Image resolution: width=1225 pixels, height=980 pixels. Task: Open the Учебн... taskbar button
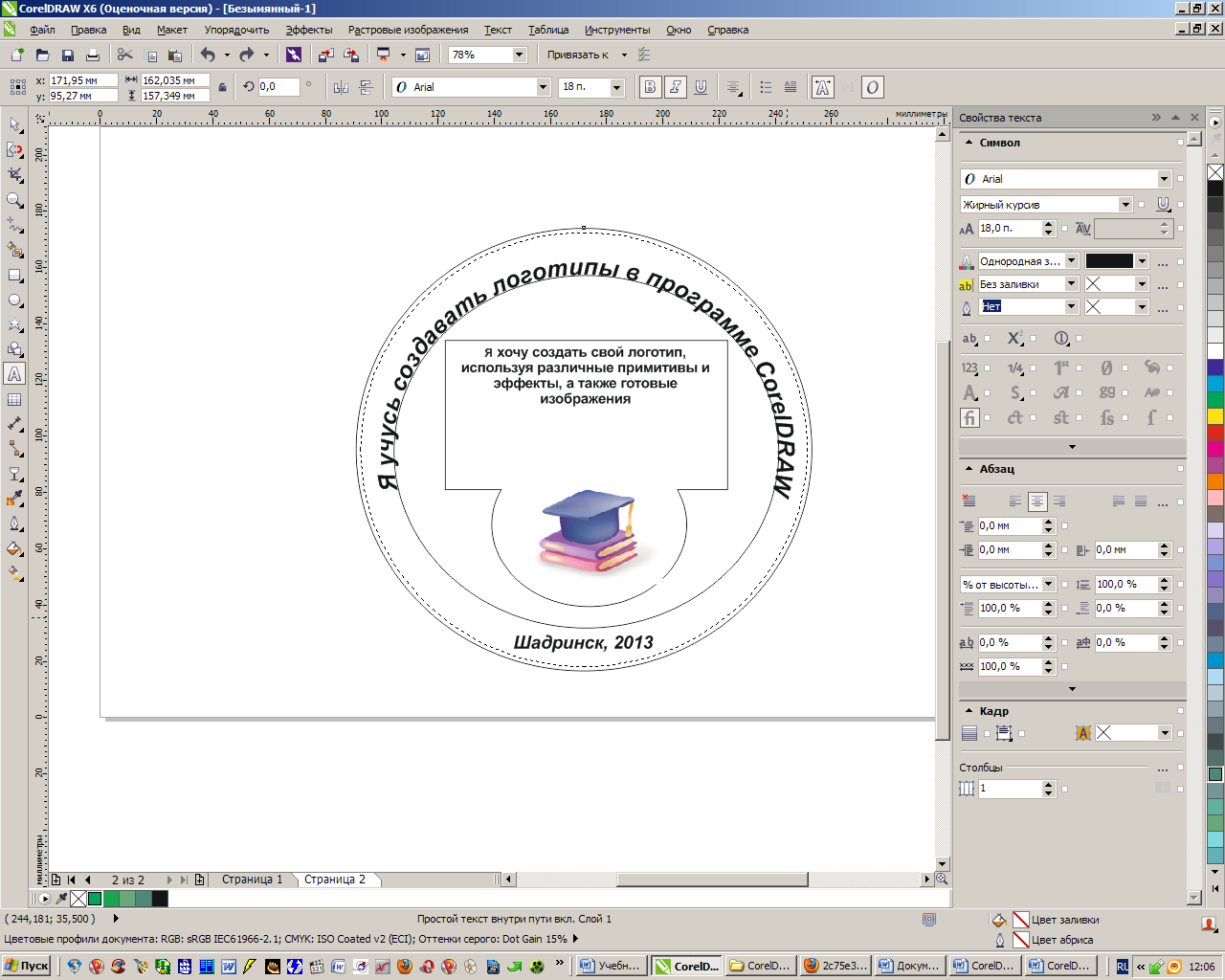(611, 966)
